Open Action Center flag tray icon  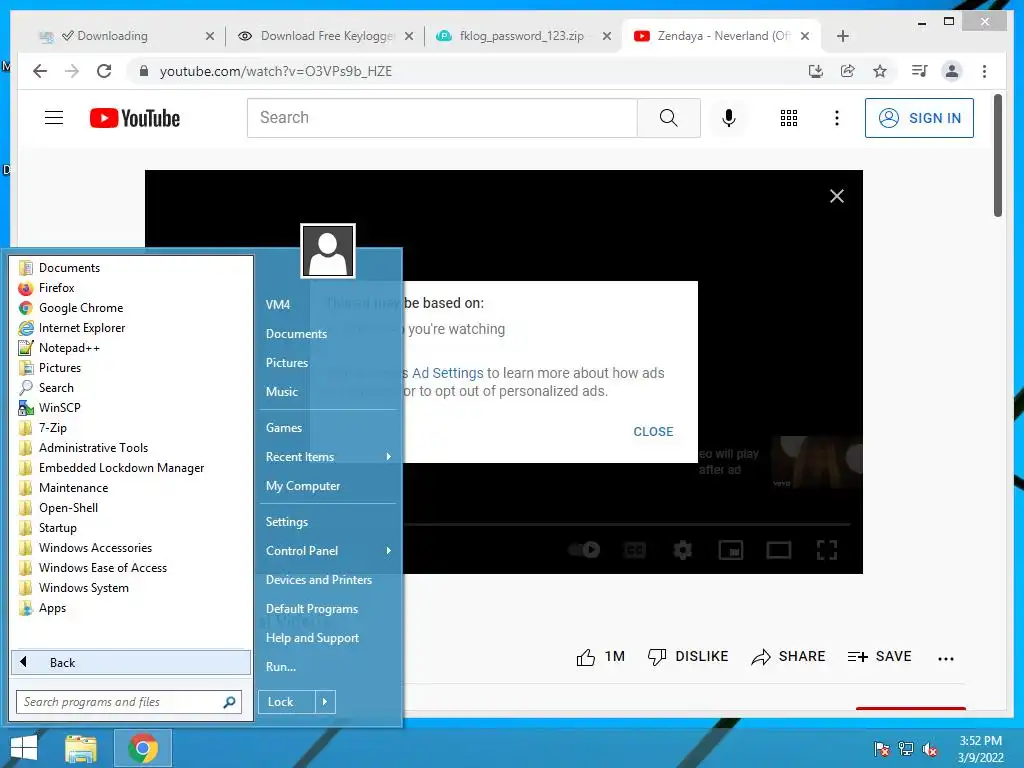point(881,748)
